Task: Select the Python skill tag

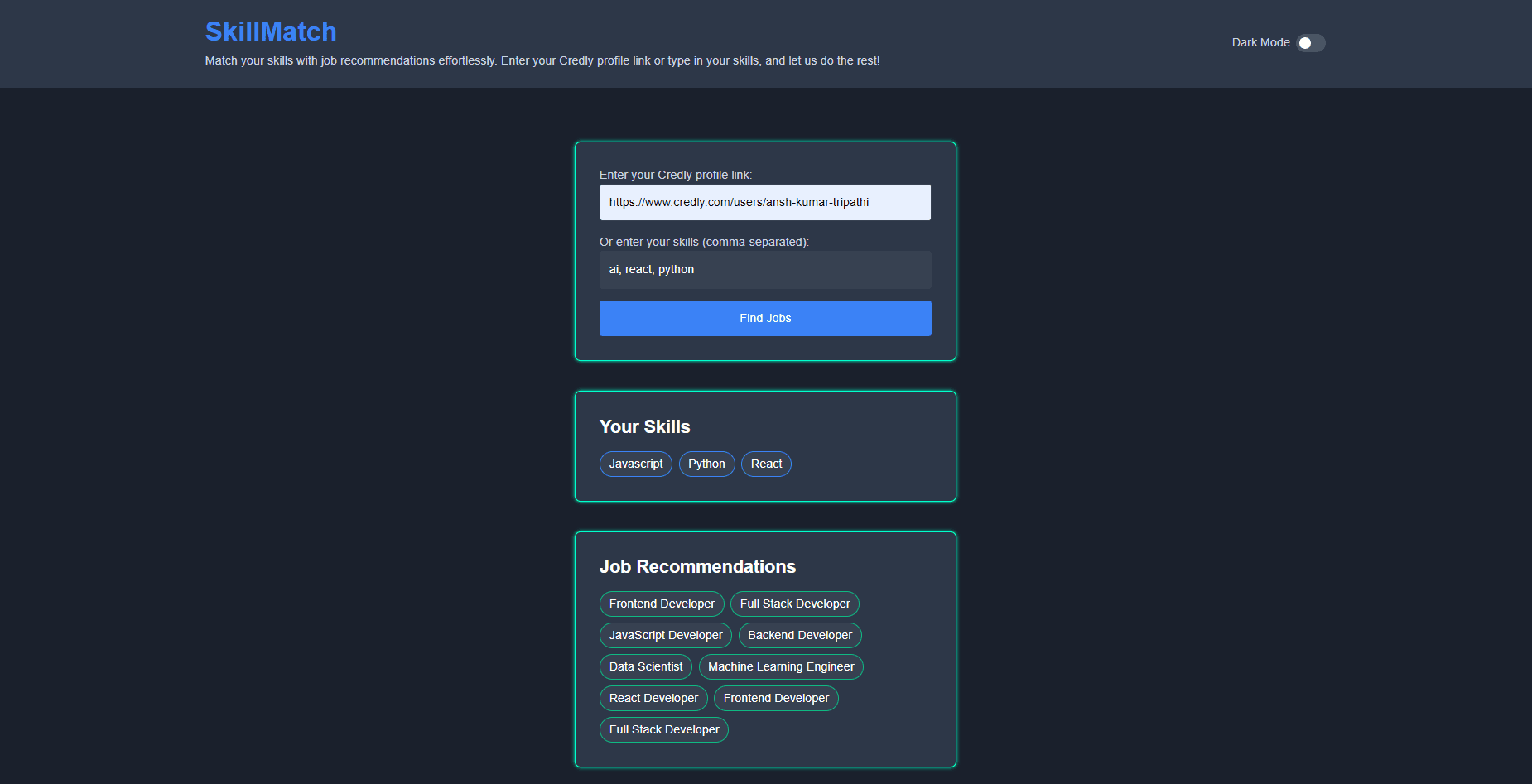Action: point(706,464)
